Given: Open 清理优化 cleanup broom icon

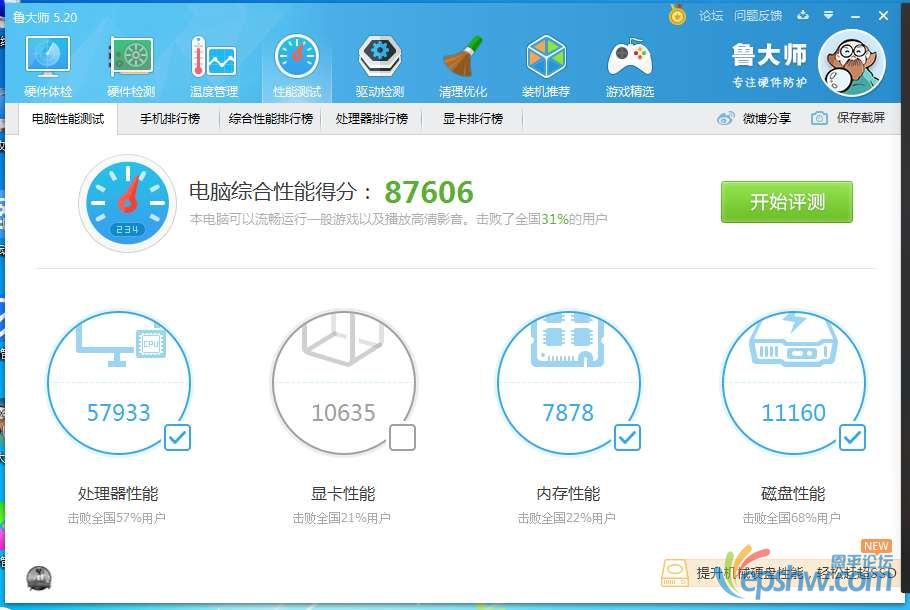Looking at the screenshot, I should pyautogui.click(x=463, y=56).
